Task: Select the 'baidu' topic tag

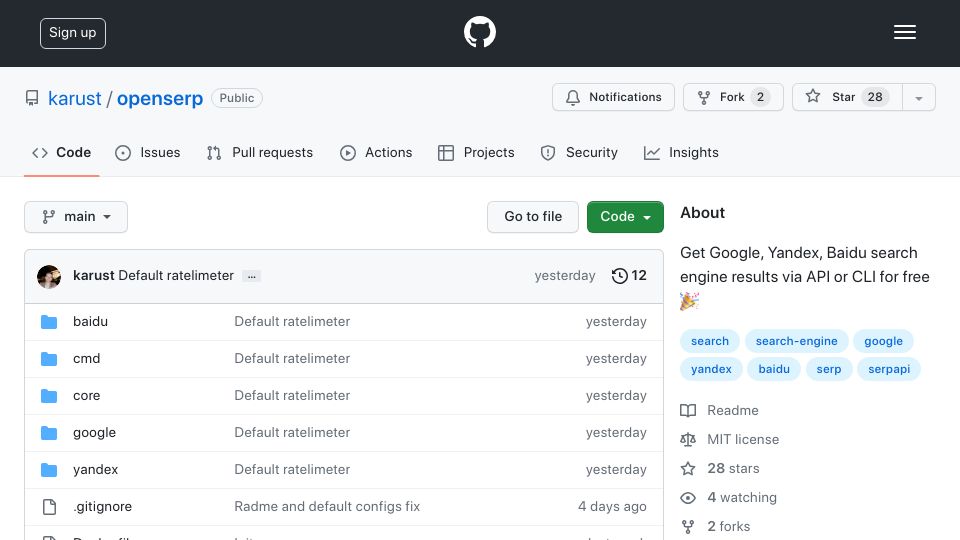Action: pos(774,369)
